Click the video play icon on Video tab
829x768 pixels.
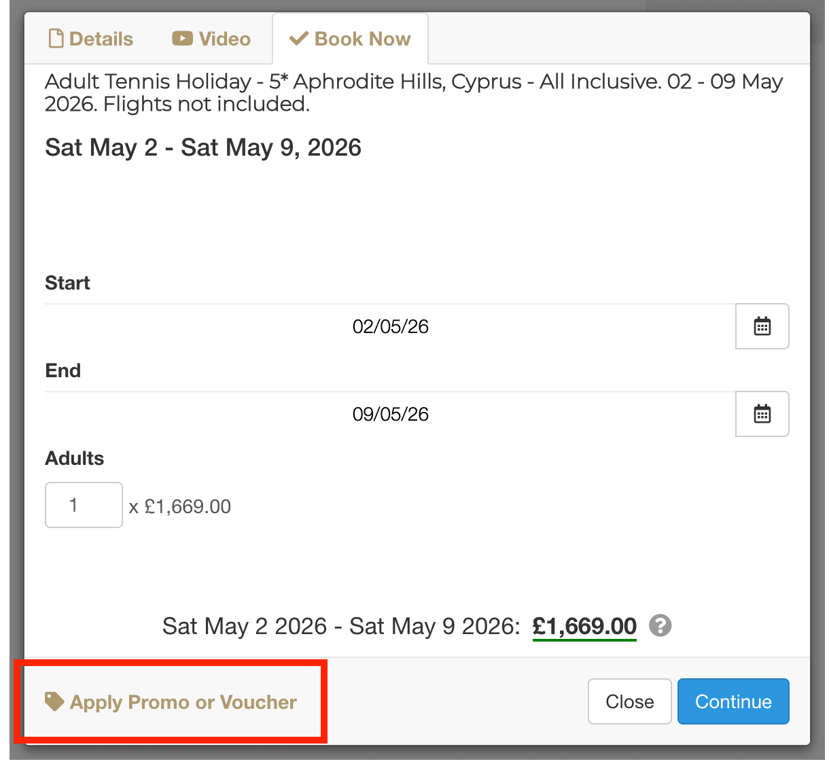[182, 39]
